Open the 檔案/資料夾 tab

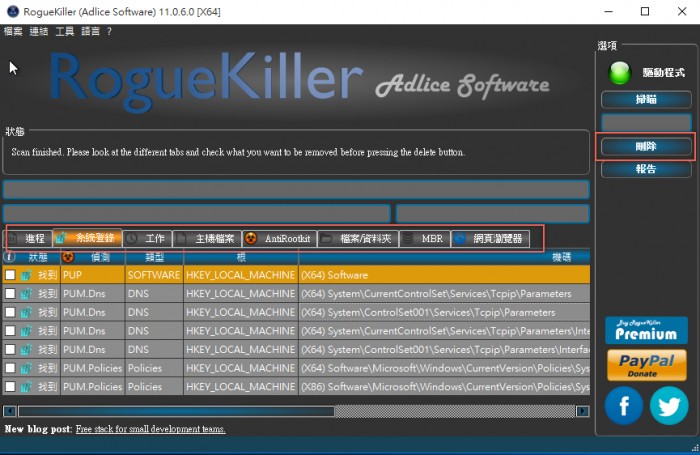pyautogui.click(x=358, y=238)
